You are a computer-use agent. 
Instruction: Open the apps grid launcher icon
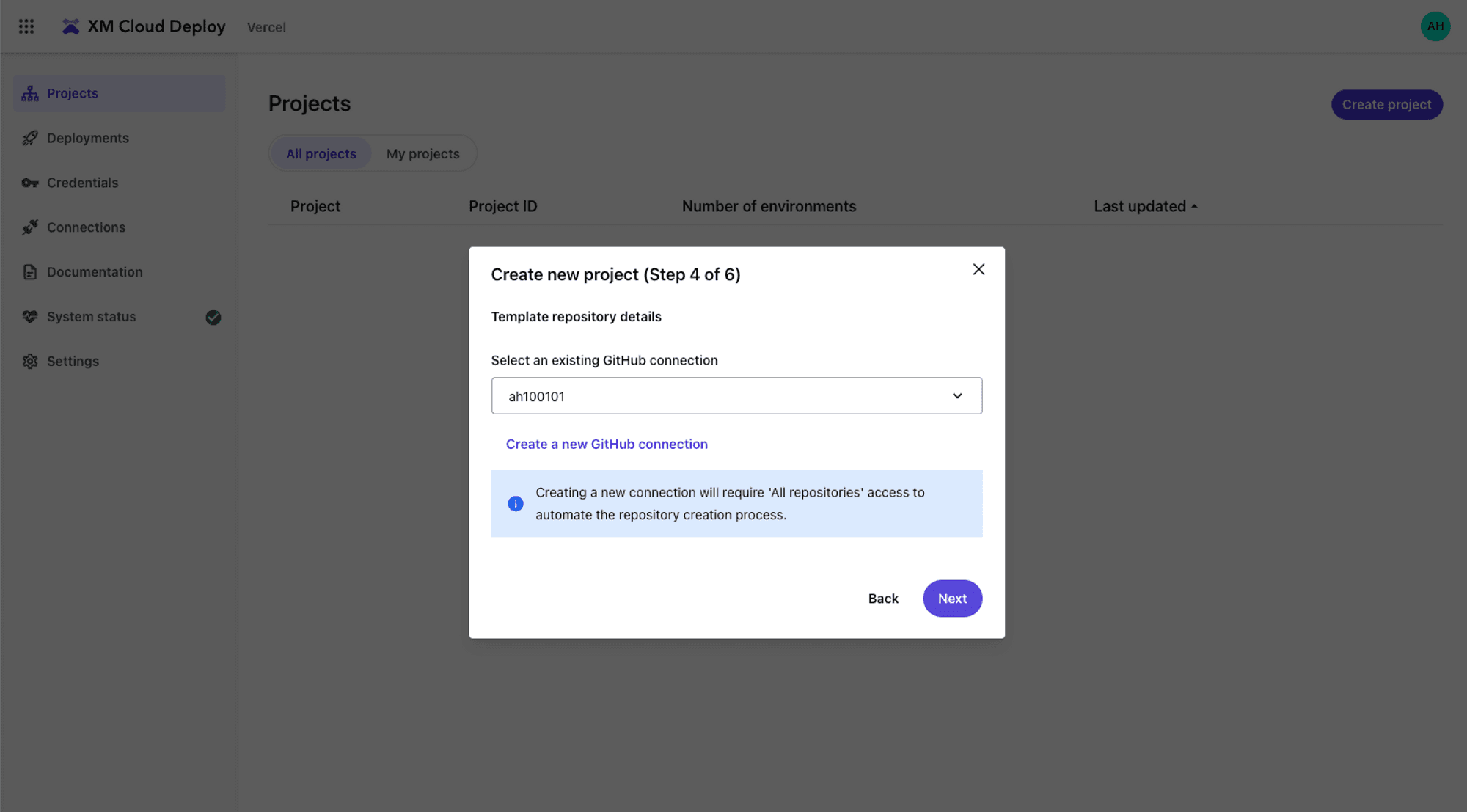[x=26, y=27]
